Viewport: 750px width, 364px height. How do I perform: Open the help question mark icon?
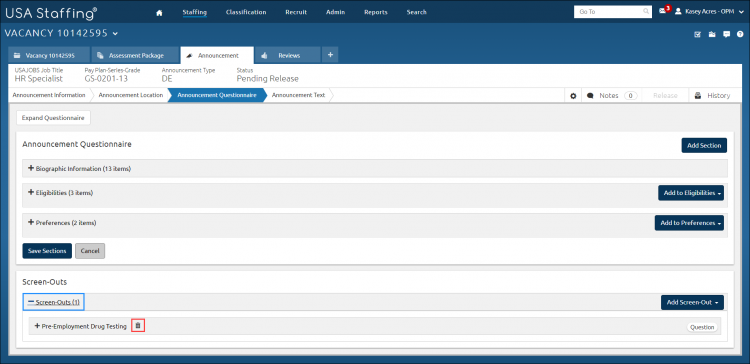coord(740,34)
